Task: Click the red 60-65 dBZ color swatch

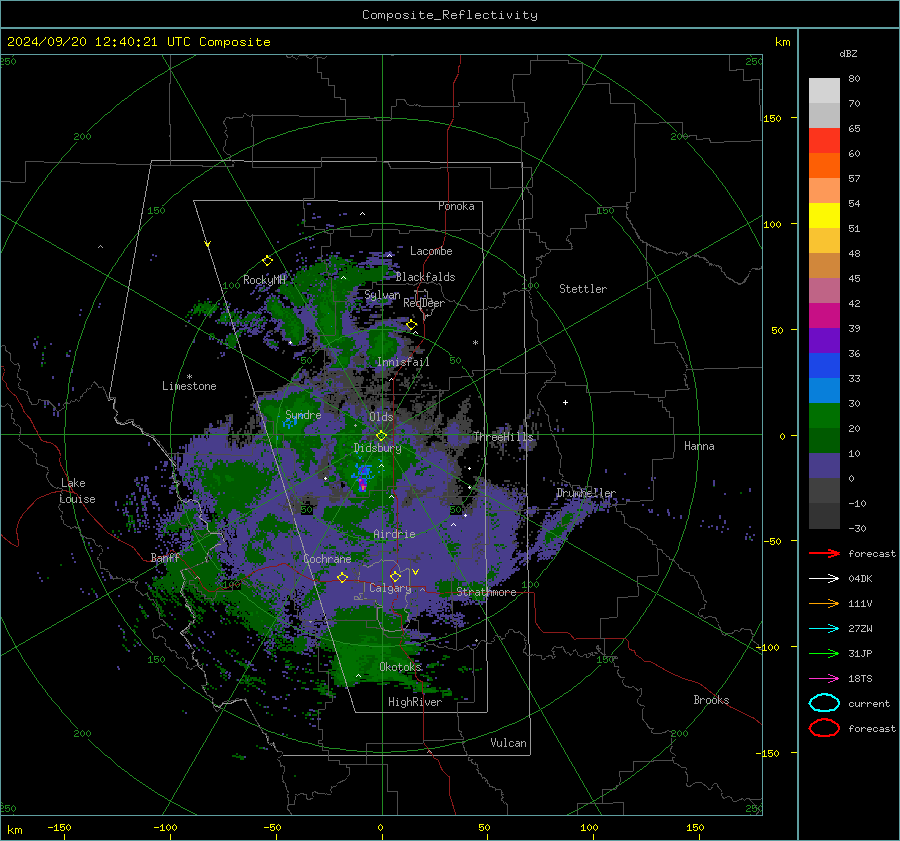Action: 824,141
